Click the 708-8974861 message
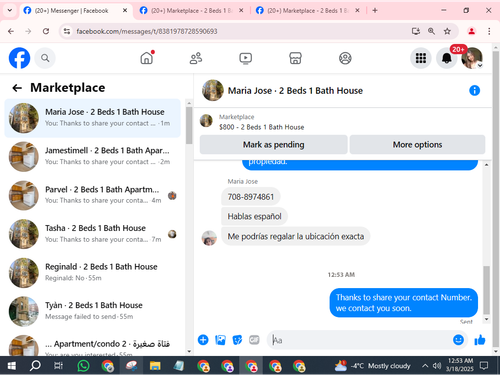Screen dimensions: 500x375 coord(251,197)
